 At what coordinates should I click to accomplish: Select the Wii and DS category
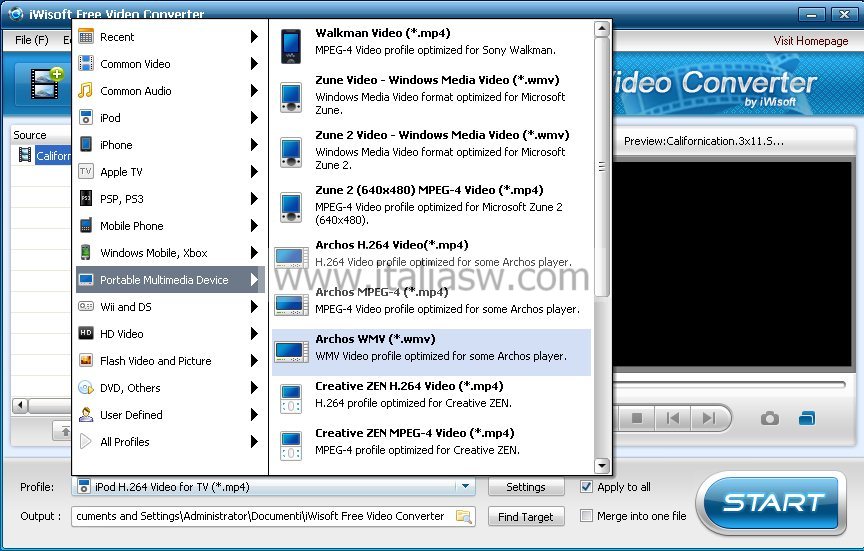(x=170, y=307)
